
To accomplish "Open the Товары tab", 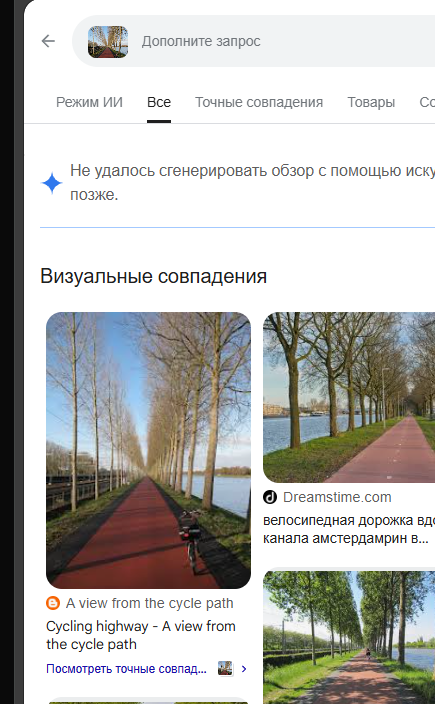I will 371,102.
